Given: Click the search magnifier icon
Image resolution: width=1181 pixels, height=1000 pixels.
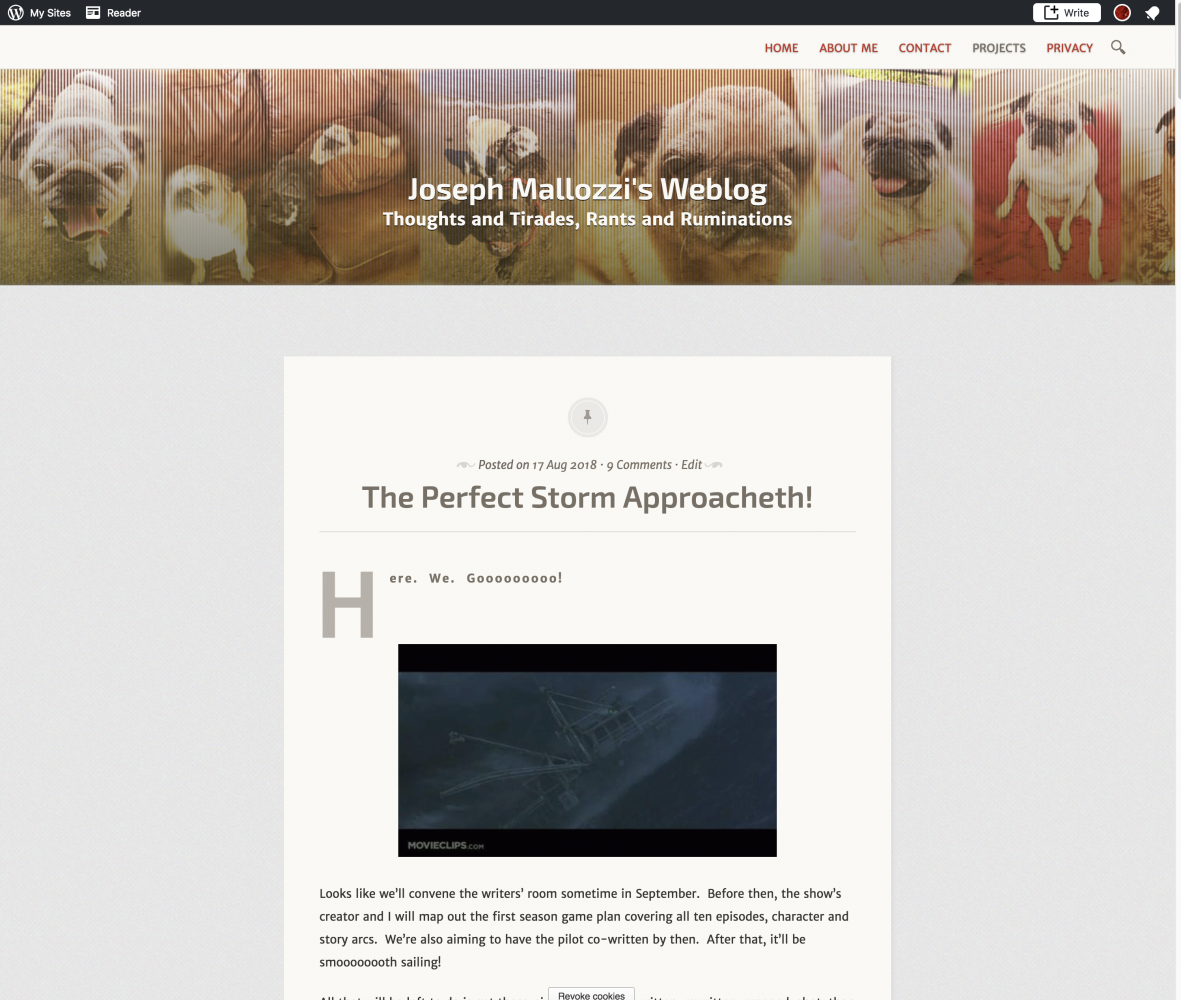Looking at the screenshot, I should (1118, 47).
